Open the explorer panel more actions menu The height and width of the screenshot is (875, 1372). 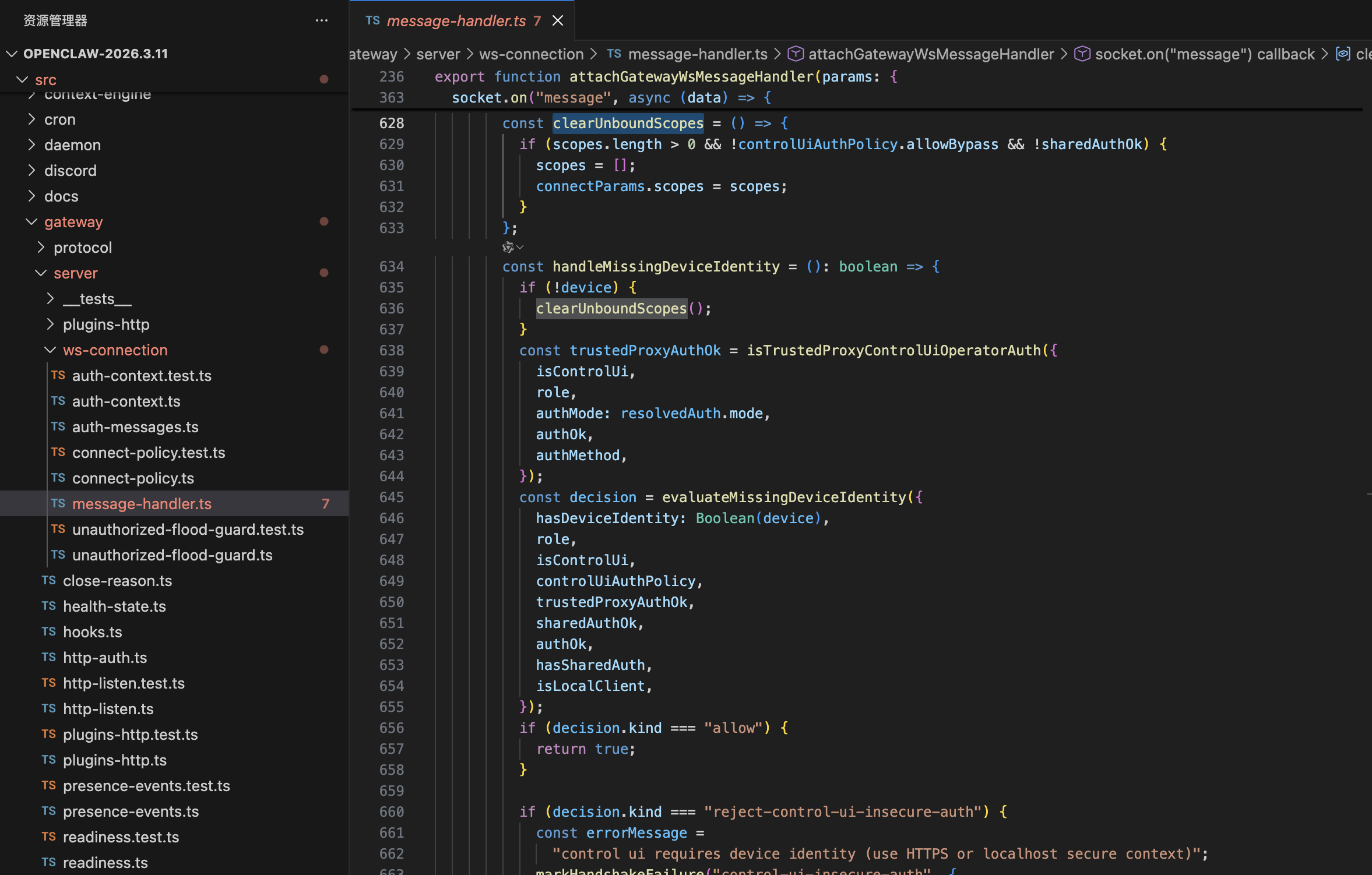click(322, 20)
